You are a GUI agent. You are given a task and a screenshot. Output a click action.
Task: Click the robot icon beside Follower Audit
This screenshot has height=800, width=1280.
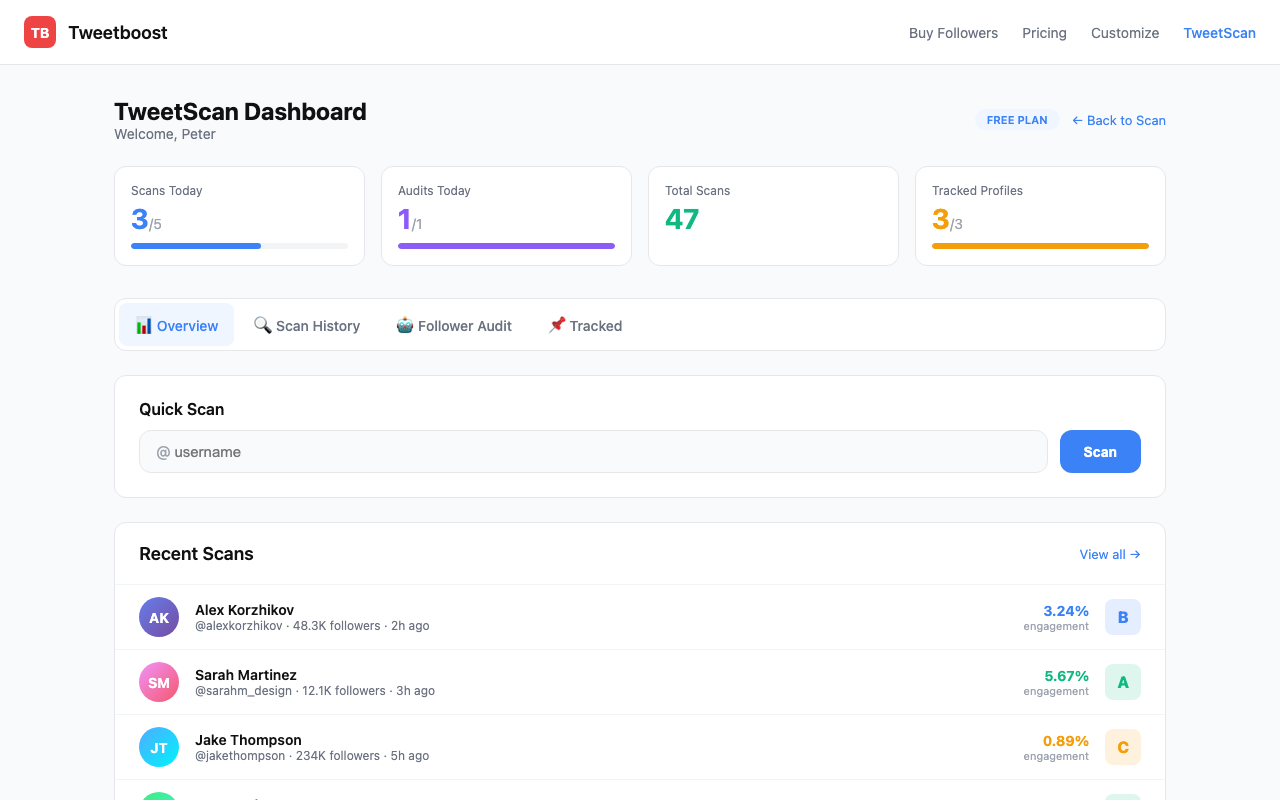tap(405, 325)
